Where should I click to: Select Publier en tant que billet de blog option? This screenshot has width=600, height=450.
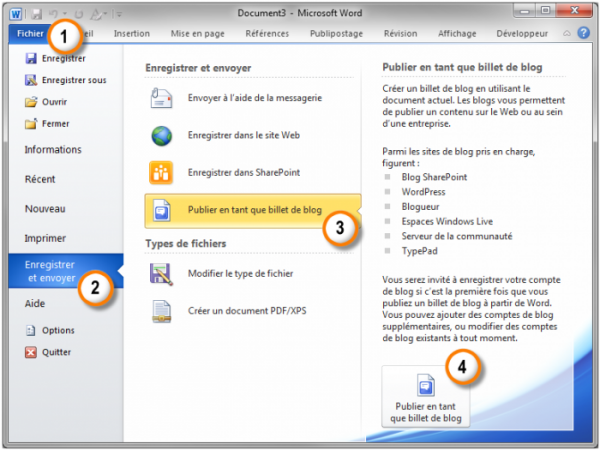click(253, 211)
